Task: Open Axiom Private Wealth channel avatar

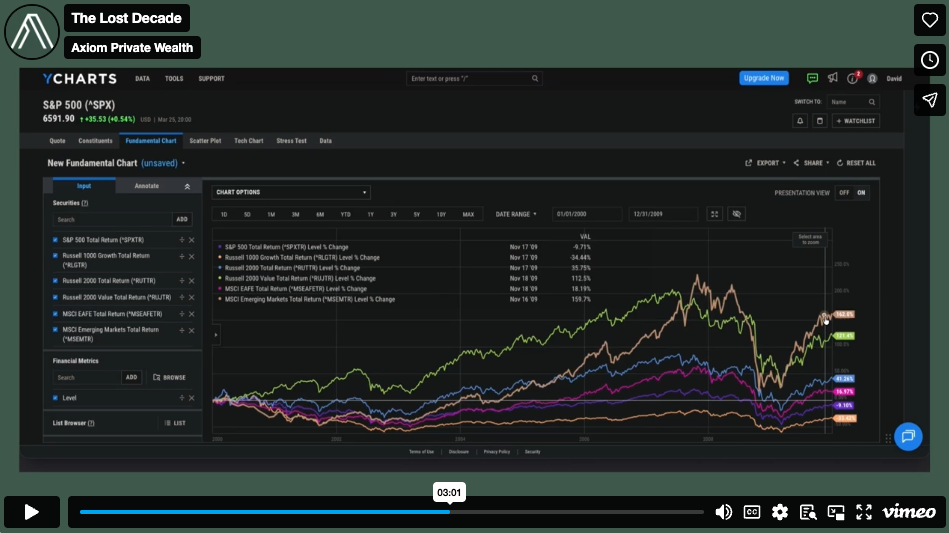Action: point(31,32)
